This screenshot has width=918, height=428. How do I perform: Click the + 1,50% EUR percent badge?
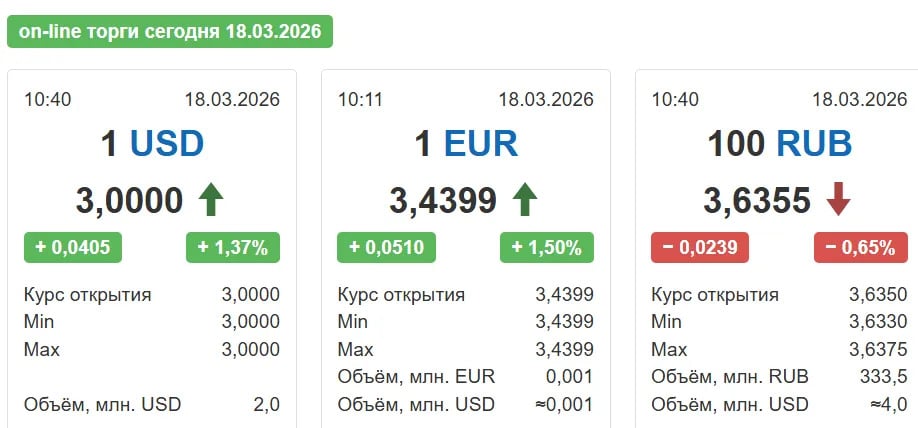coord(547,247)
